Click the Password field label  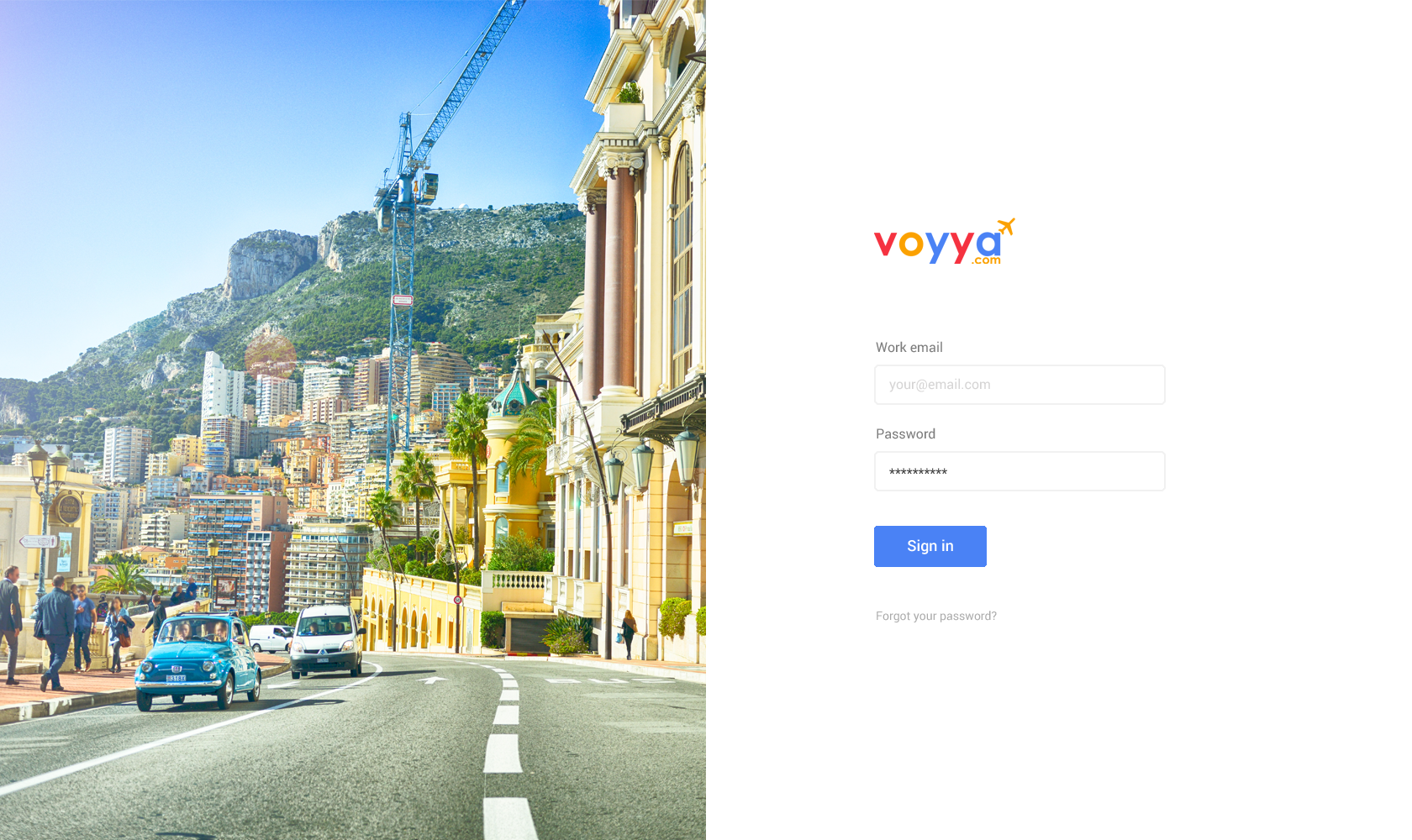(905, 433)
